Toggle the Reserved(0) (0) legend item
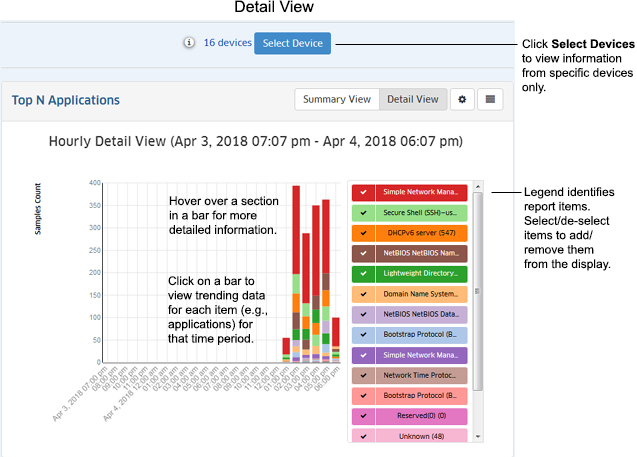Viewport: 637px width, 457px height. pyautogui.click(x=420, y=416)
